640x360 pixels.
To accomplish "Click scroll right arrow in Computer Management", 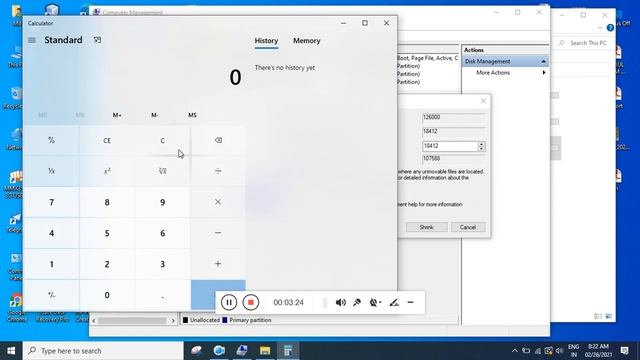I will (x=173, y=320).
